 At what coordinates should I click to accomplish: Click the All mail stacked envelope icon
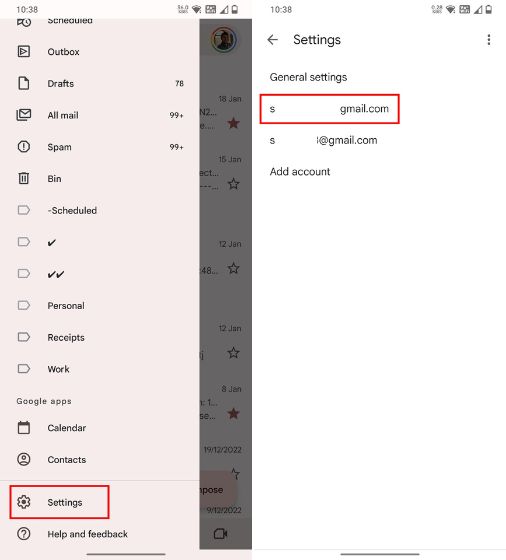tap(24, 115)
